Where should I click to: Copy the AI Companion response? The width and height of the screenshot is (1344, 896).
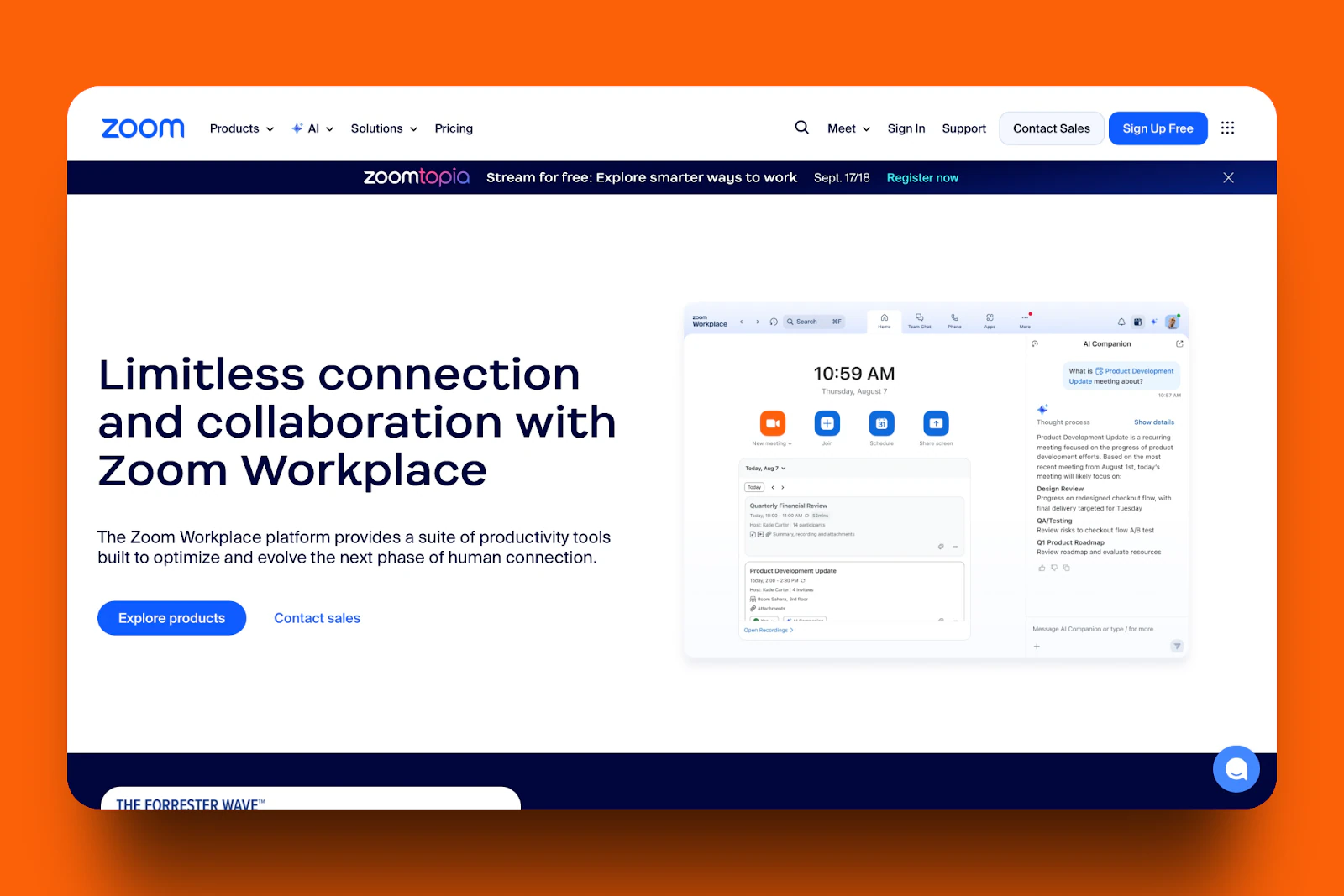pos(1067,568)
